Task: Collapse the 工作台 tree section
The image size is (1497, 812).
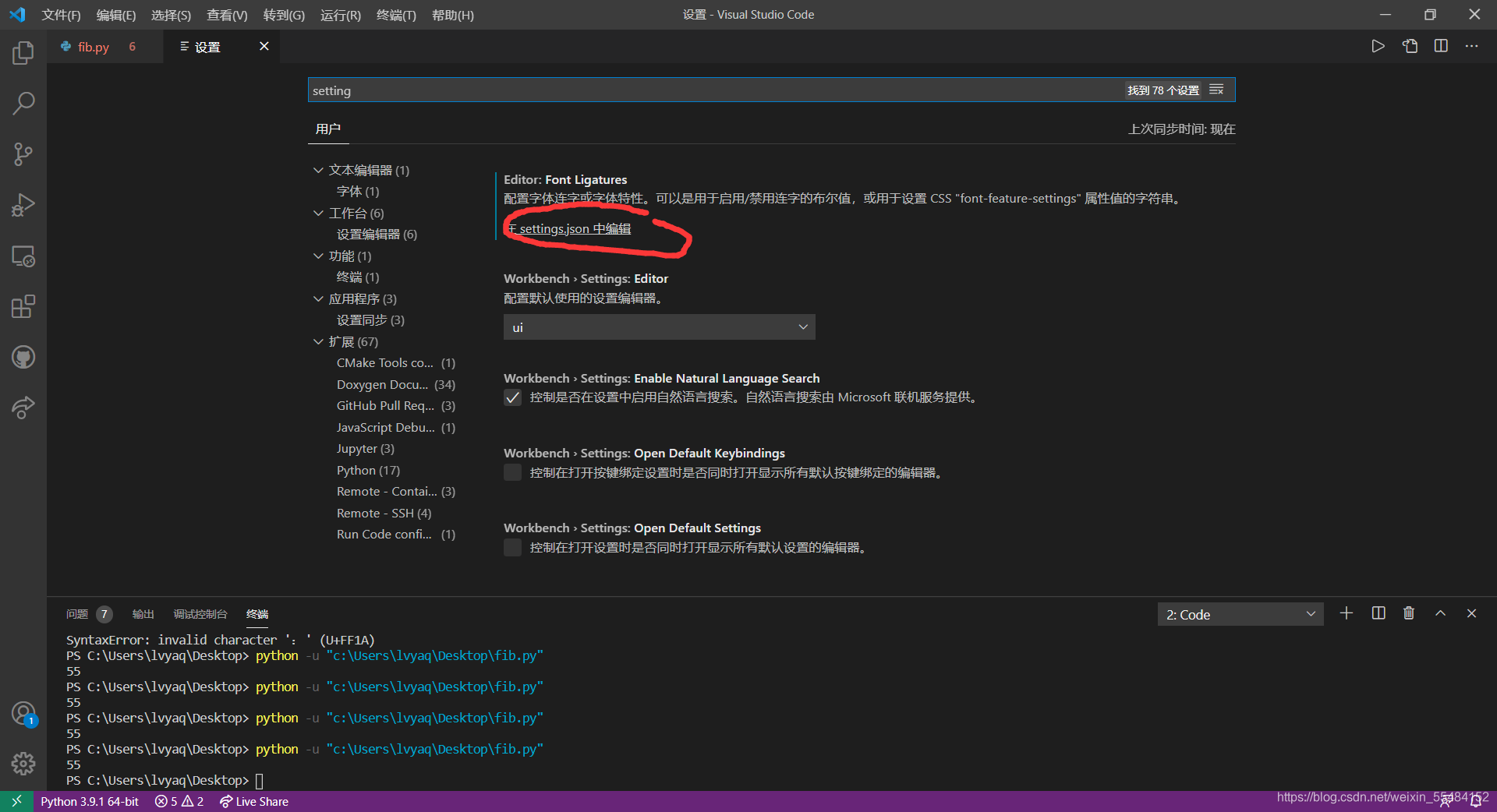Action: 318,213
